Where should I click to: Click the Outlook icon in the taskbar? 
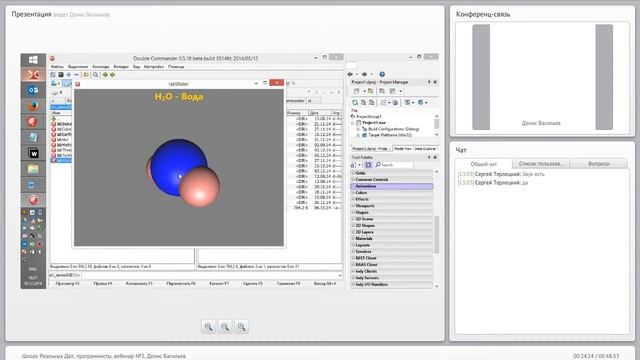click(x=33, y=90)
